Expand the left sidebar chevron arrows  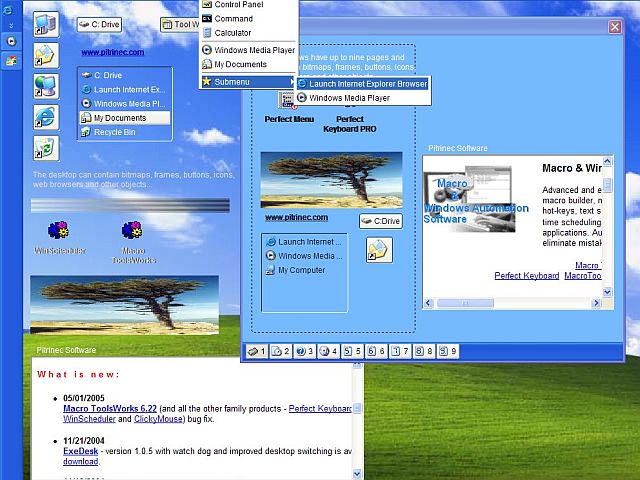coord(11,26)
